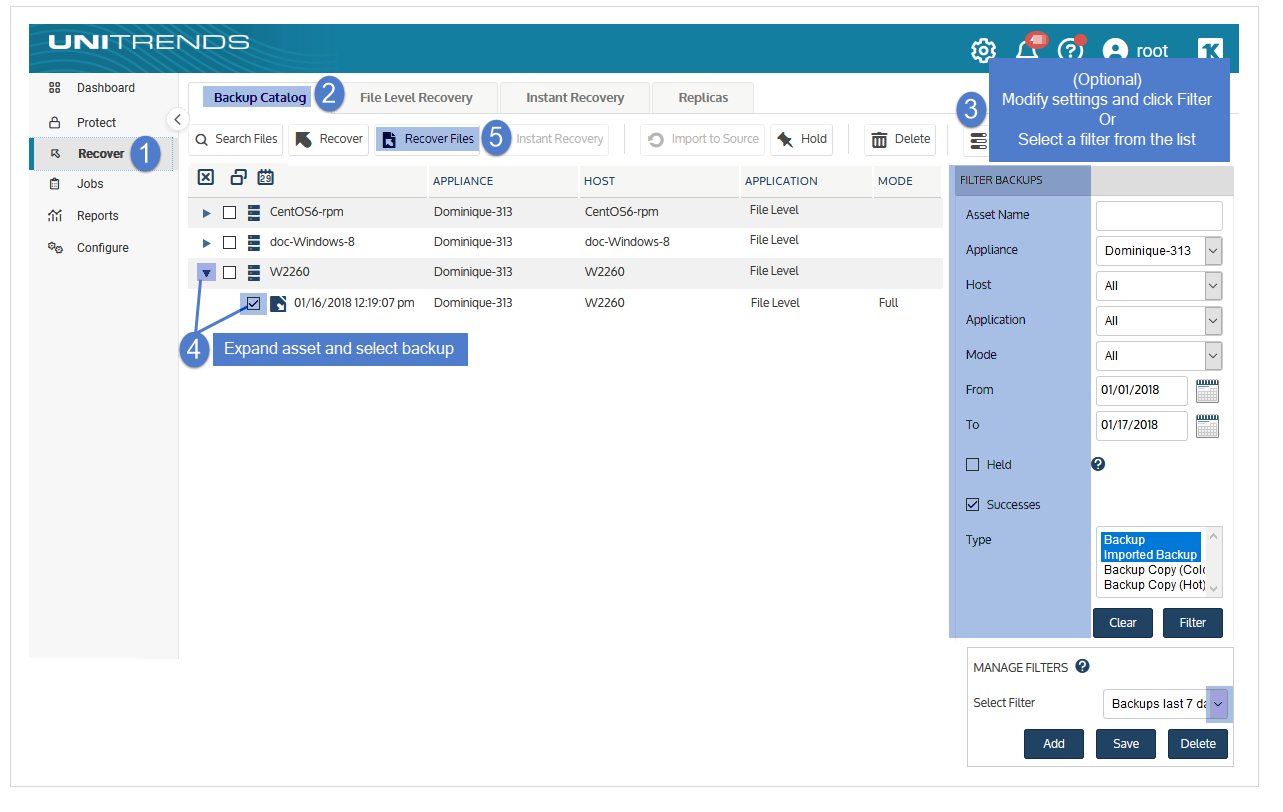Open the To date calendar picker
Viewport: 1283px width, 812px height.
coord(1208,426)
